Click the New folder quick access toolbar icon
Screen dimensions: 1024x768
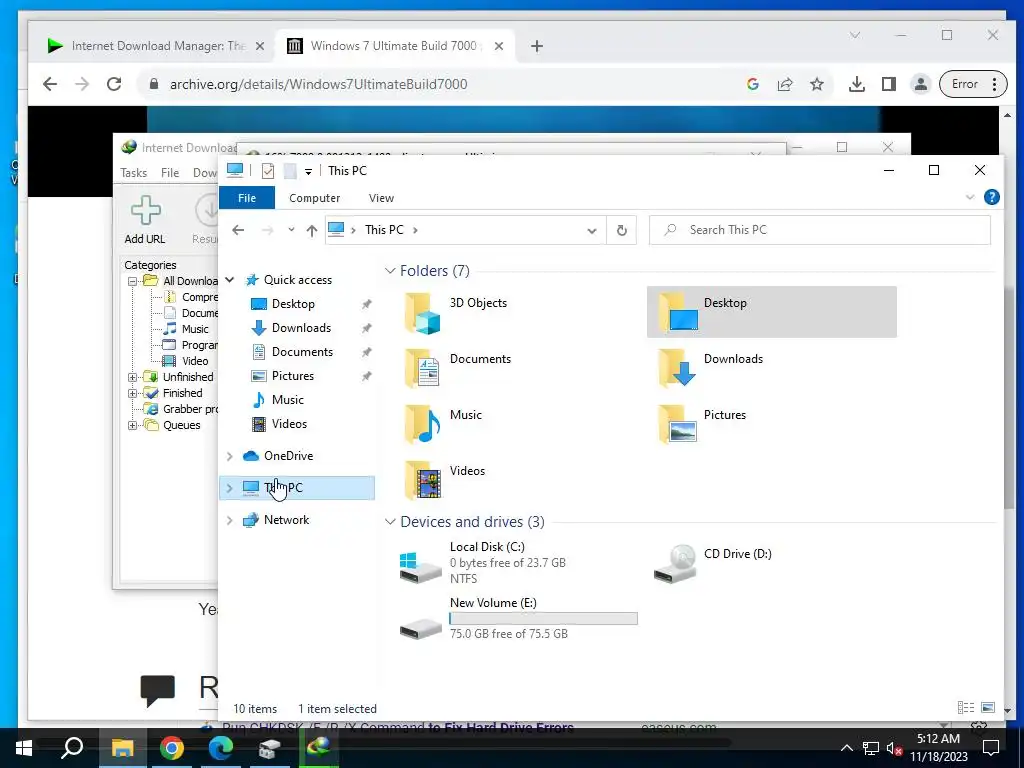click(x=290, y=171)
